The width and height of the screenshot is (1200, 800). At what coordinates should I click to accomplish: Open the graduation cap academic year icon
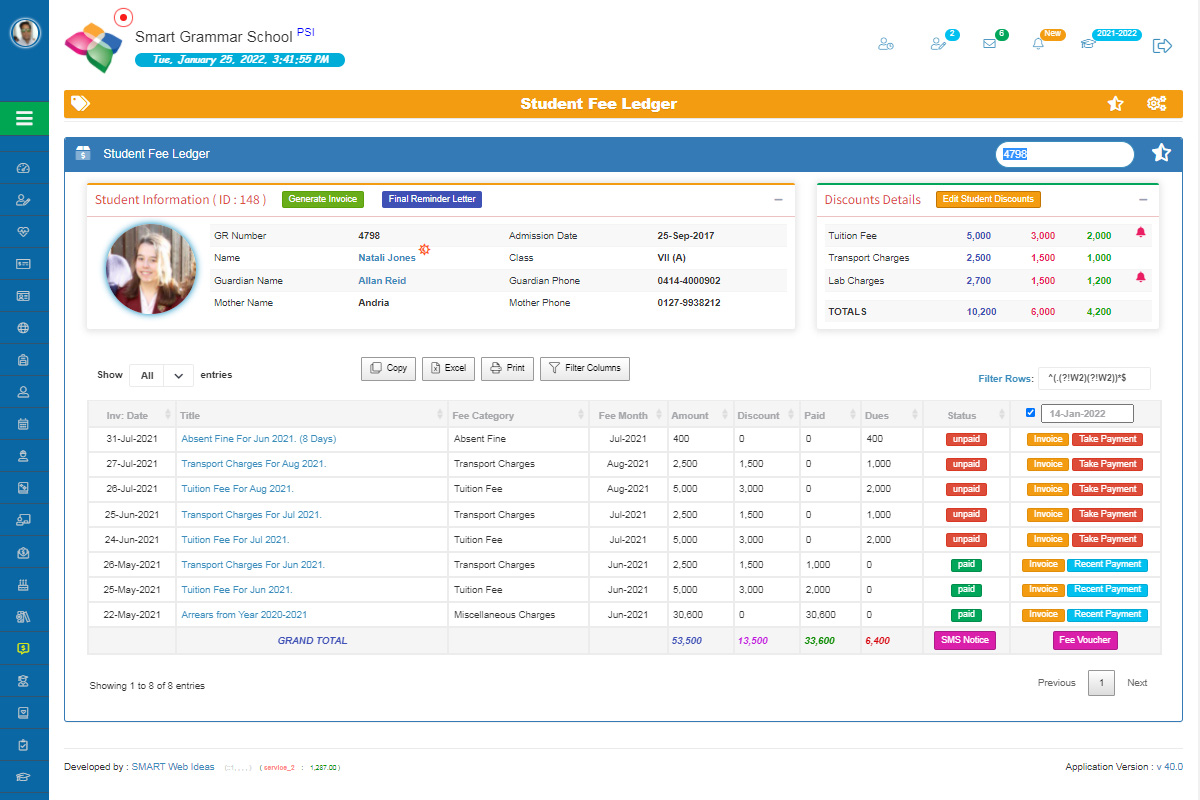[x=1088, y=44]
